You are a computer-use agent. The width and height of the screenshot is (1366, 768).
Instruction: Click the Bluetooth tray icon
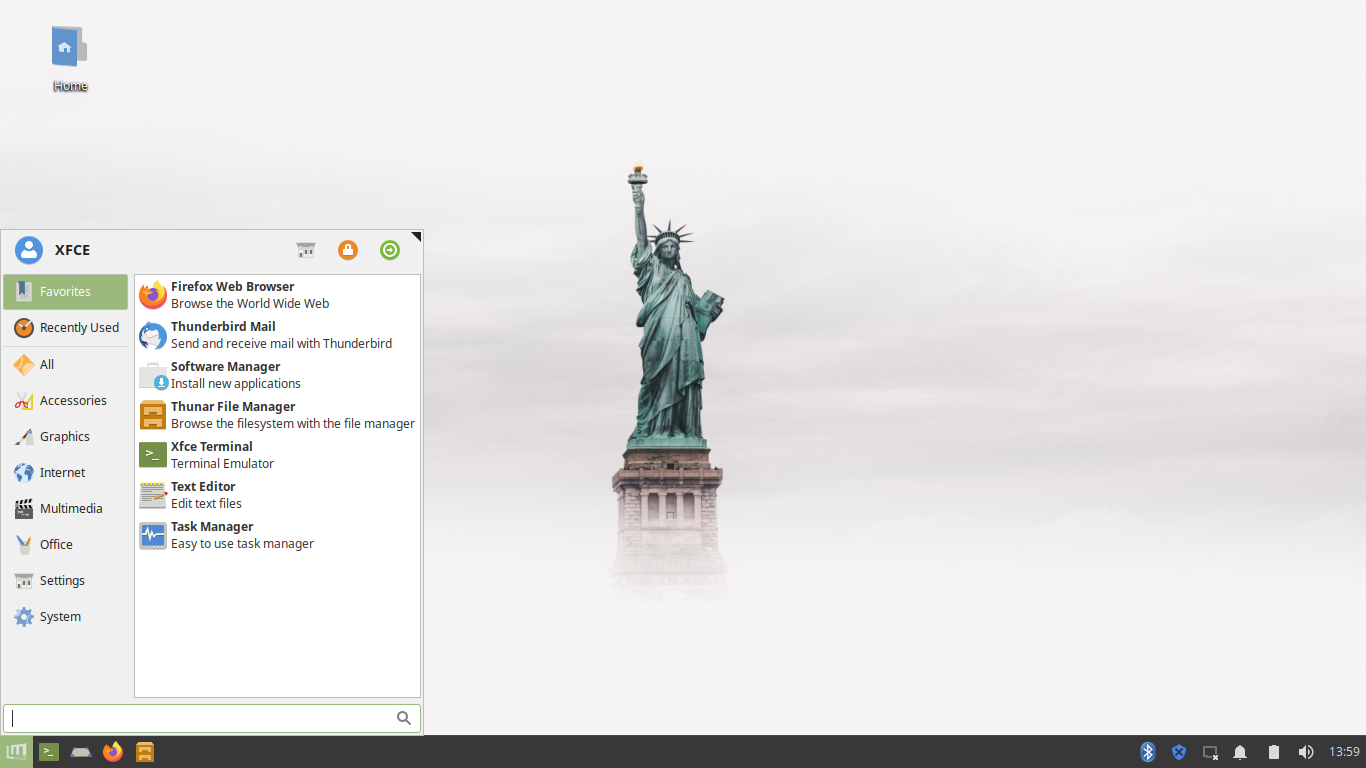pyautogui.click(x=1148, y=752)
